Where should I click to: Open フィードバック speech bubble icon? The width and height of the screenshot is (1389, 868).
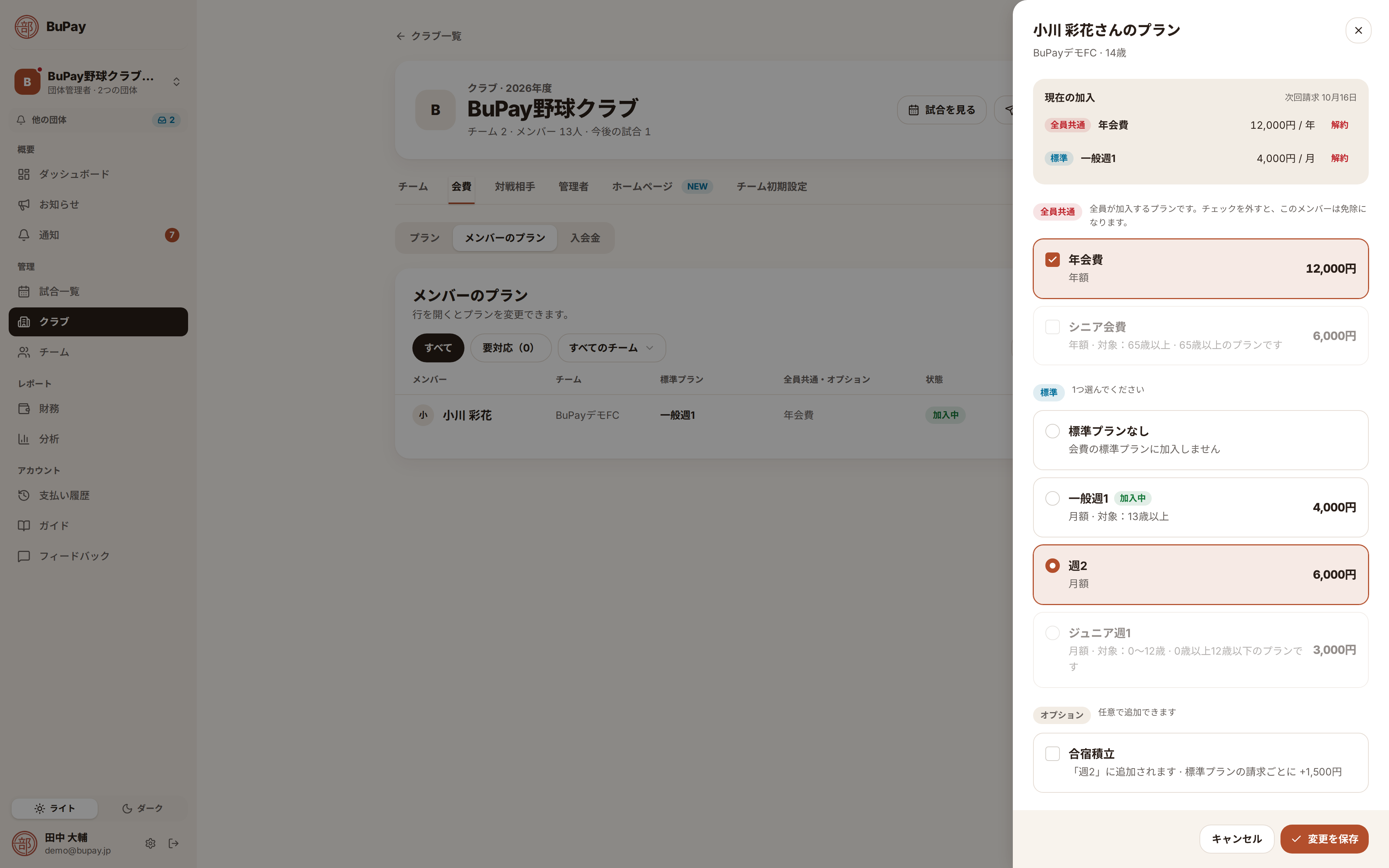point(24,556)
